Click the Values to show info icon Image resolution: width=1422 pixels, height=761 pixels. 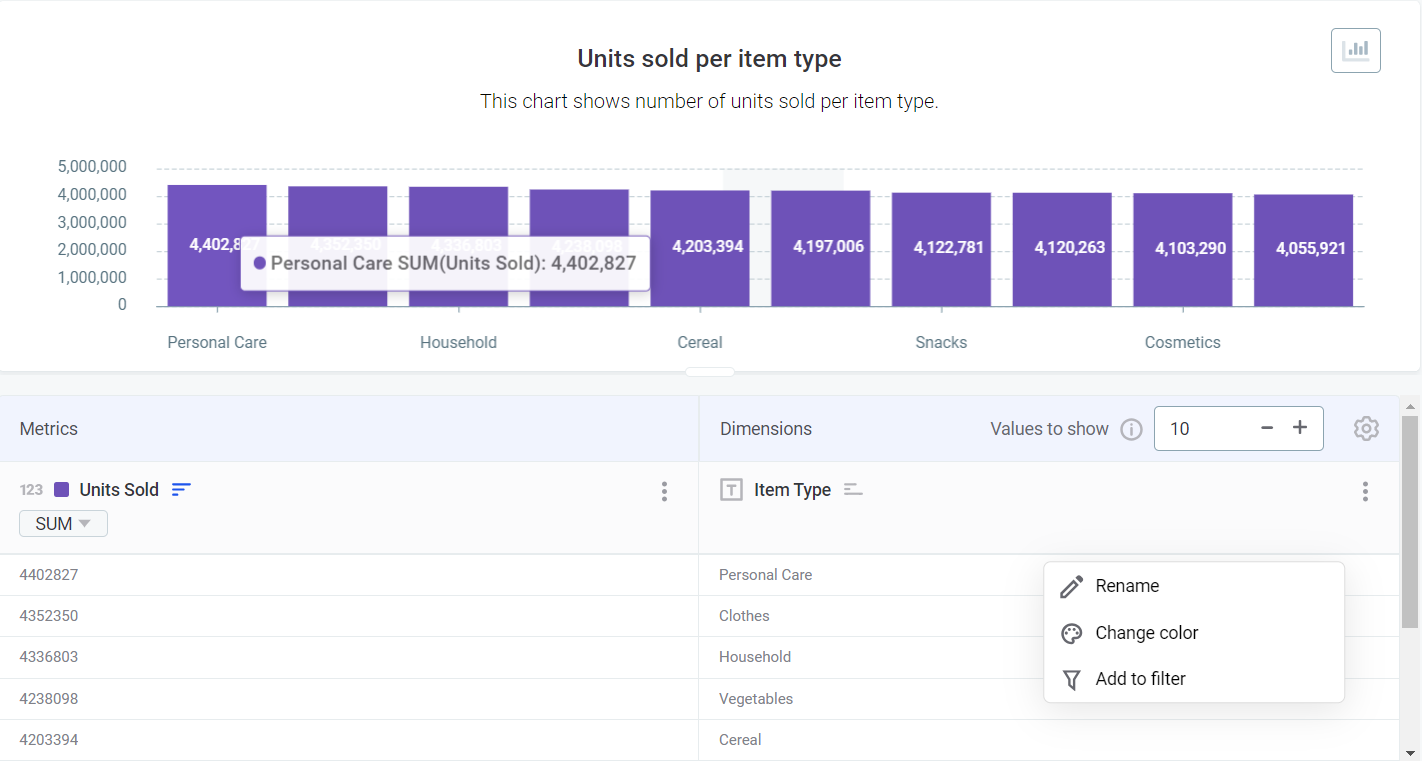[x=1131, y=429]
